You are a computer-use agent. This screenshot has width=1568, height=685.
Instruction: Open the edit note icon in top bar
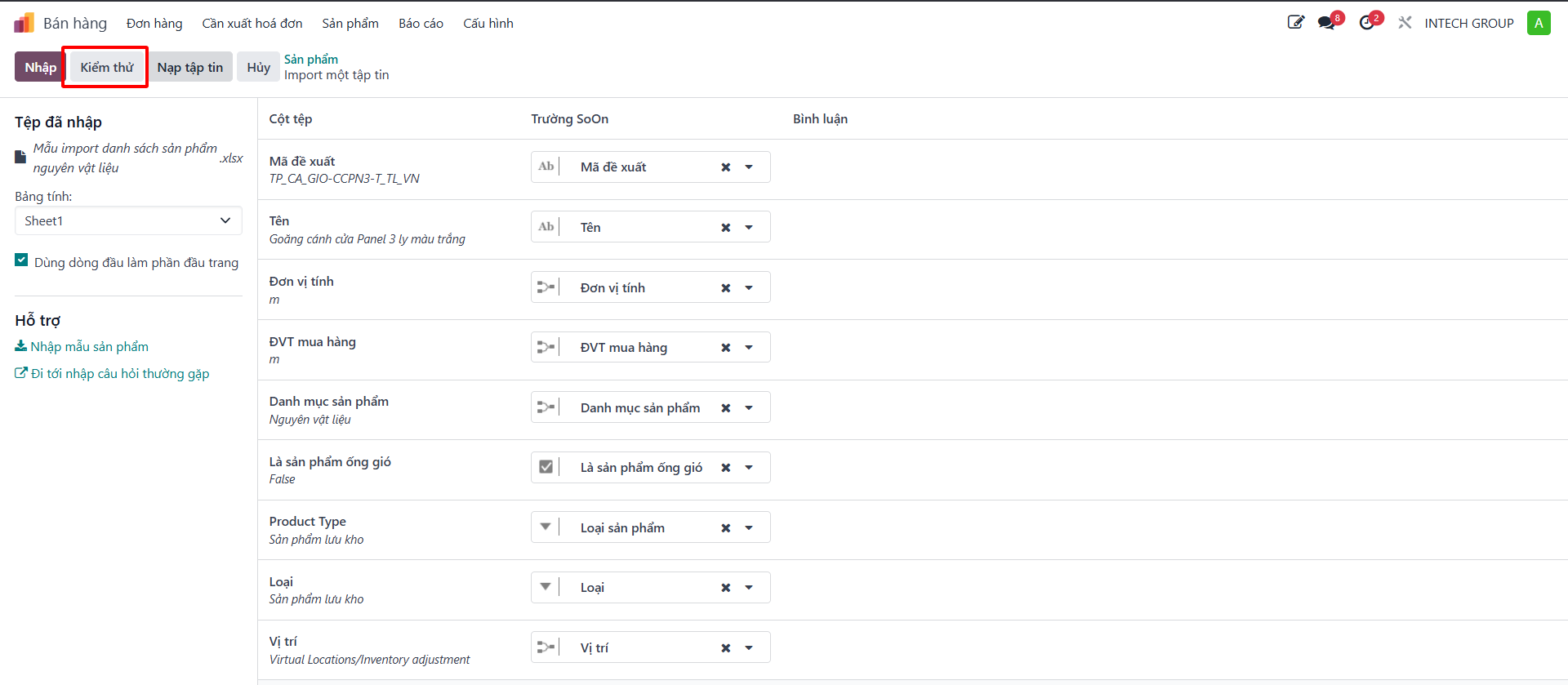click(x=1295, y=23)
